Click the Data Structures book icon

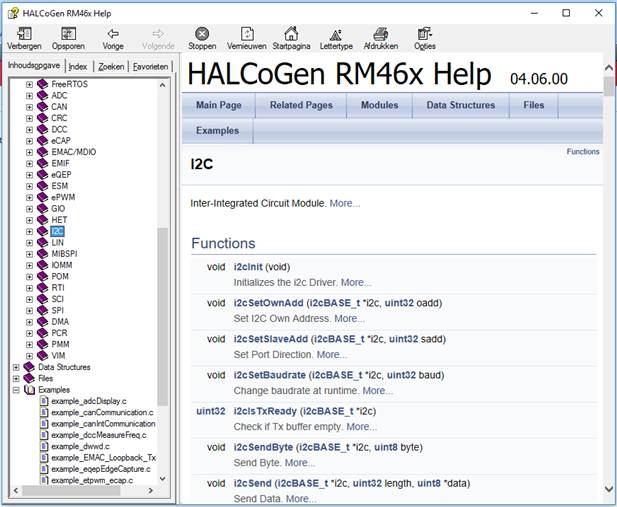pos(29,367)
